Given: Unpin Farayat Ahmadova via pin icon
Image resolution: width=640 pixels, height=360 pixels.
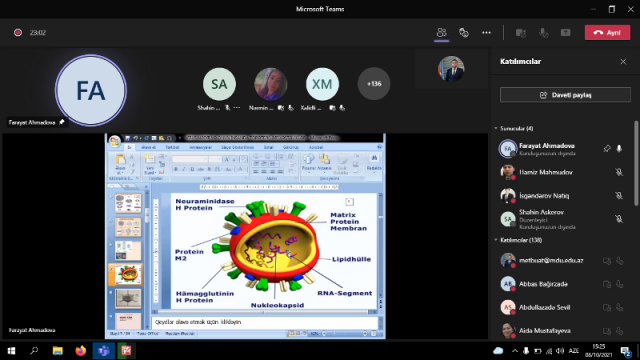Looking at the screenshot, I should [x=607, y=149].
